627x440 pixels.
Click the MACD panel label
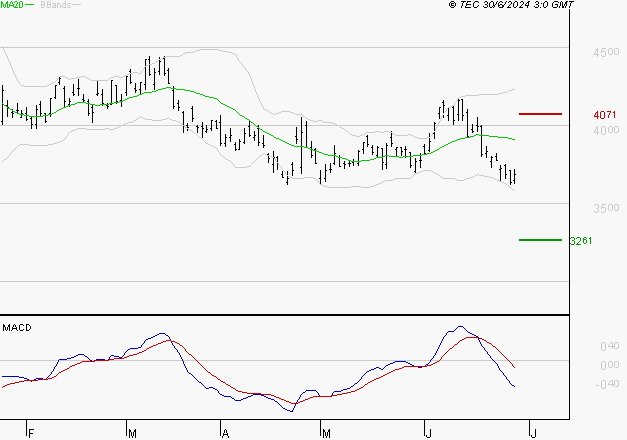[x=17, y=328]
